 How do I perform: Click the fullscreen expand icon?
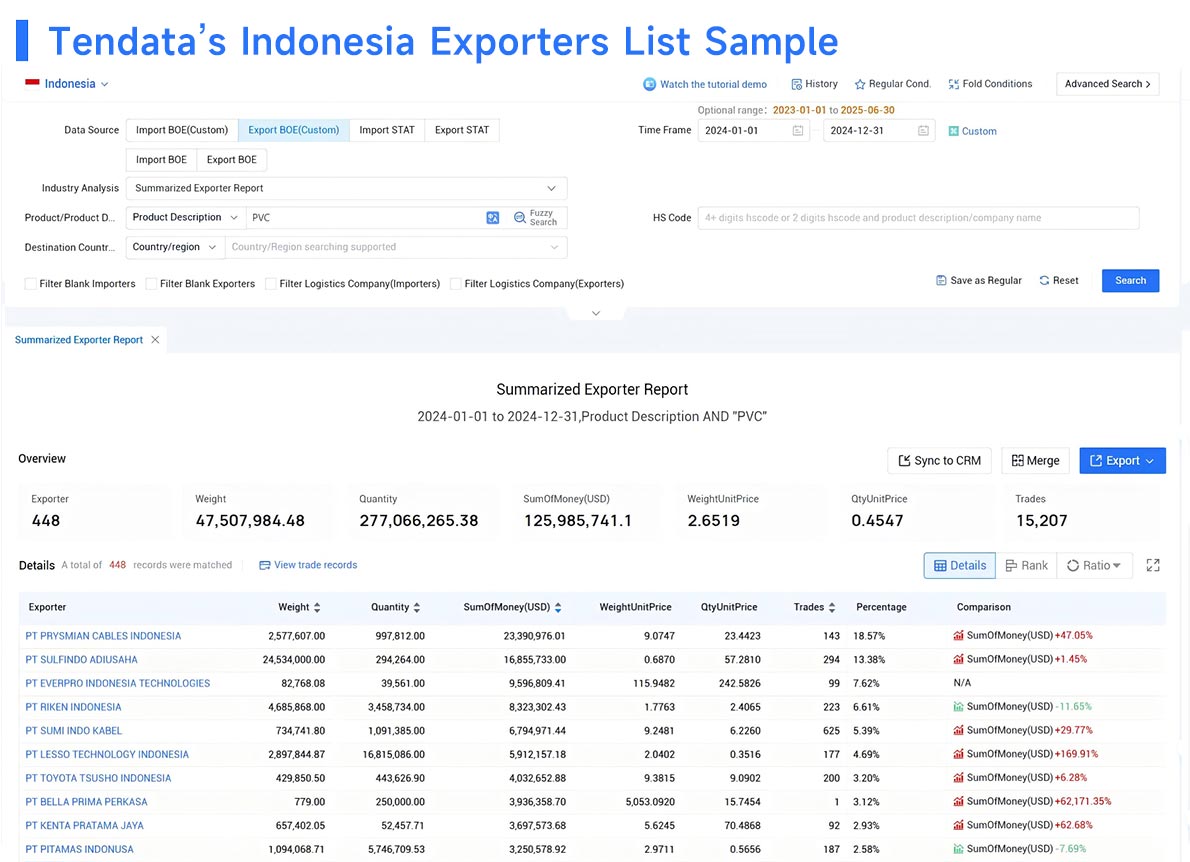point(1153,565)
